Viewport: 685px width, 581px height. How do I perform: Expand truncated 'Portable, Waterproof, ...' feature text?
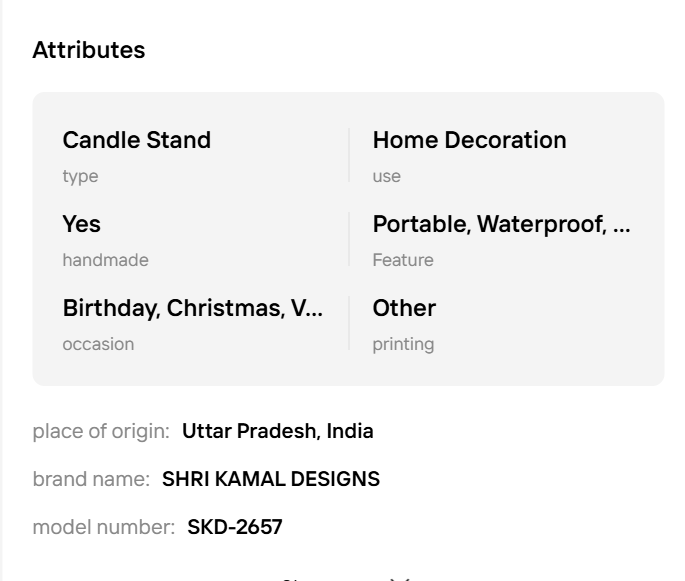coord(501,224)
